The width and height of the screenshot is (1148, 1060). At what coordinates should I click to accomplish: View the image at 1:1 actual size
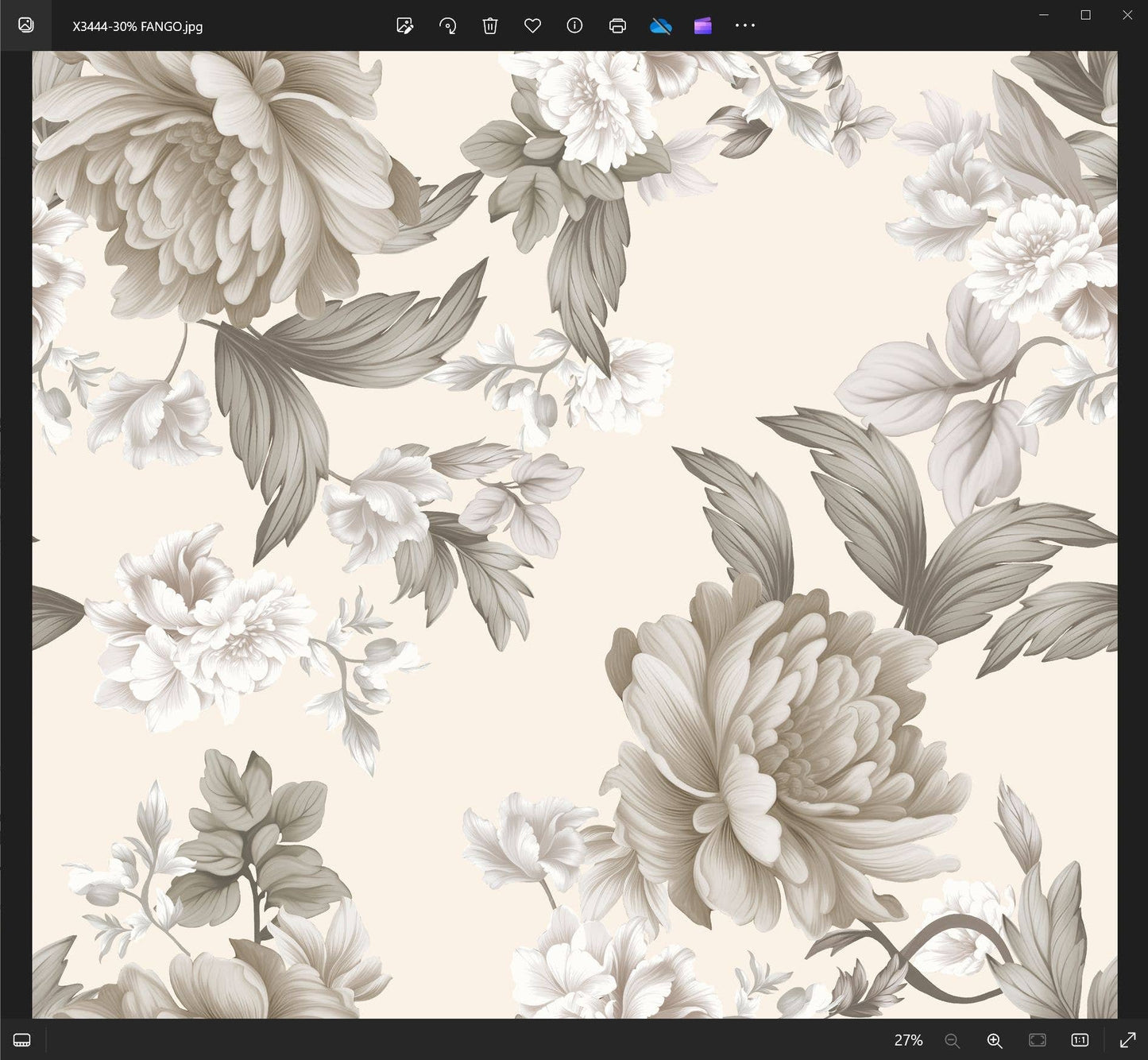coord(1080,1040)
